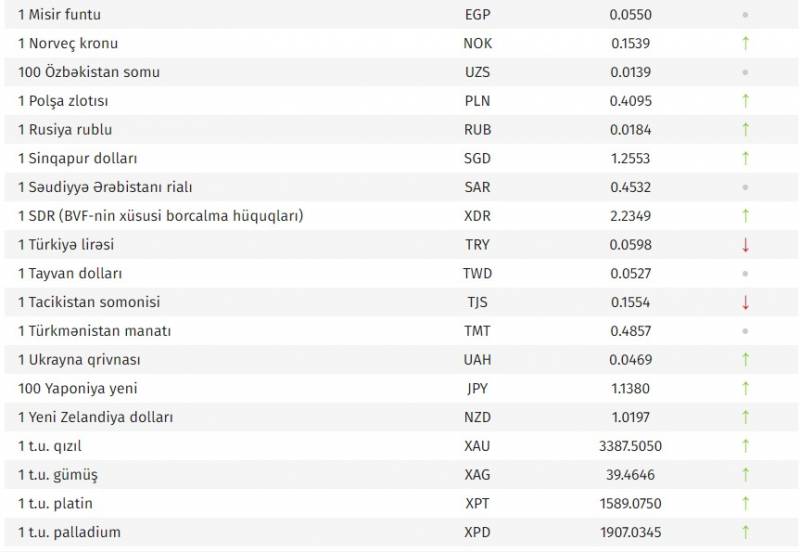Select the 1 Ukrayna qrivnası row name
800x552 pixels.
tap(79, 360)
